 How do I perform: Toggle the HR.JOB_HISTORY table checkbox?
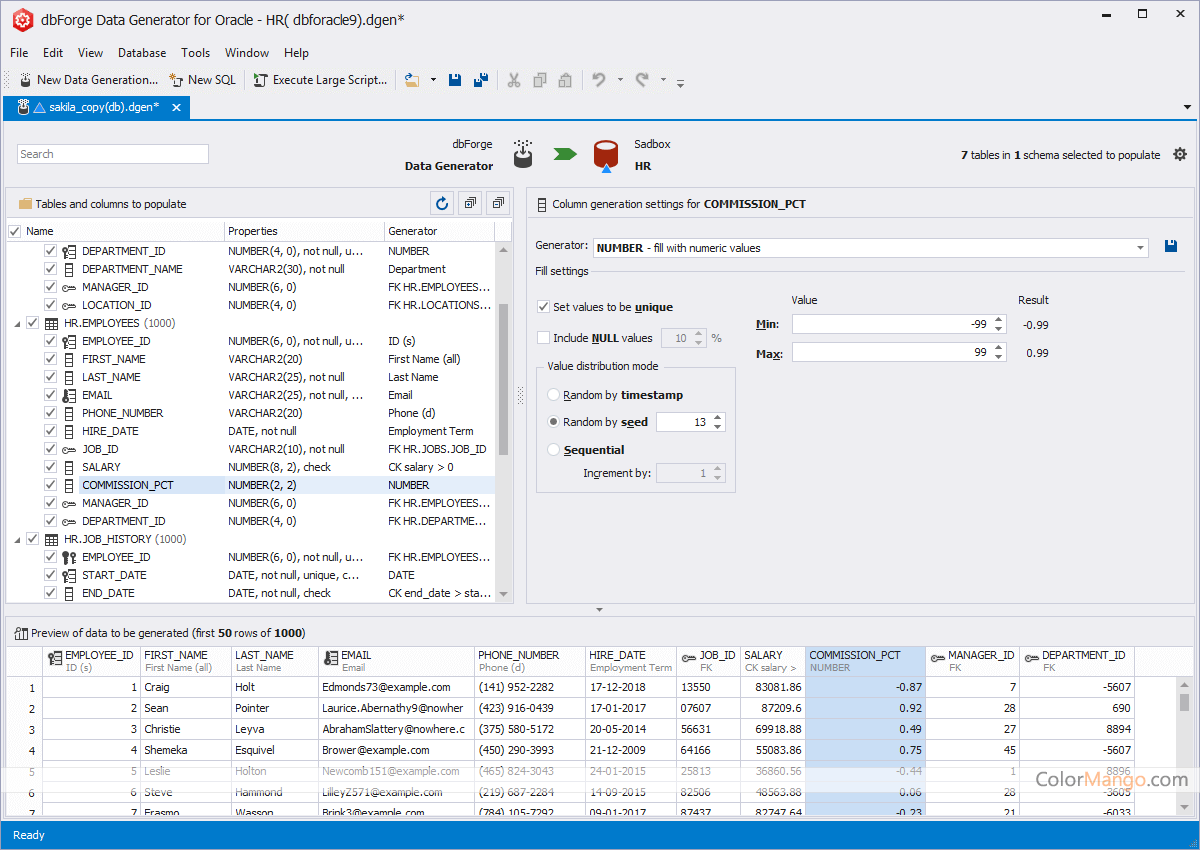[x=32, y=539]
